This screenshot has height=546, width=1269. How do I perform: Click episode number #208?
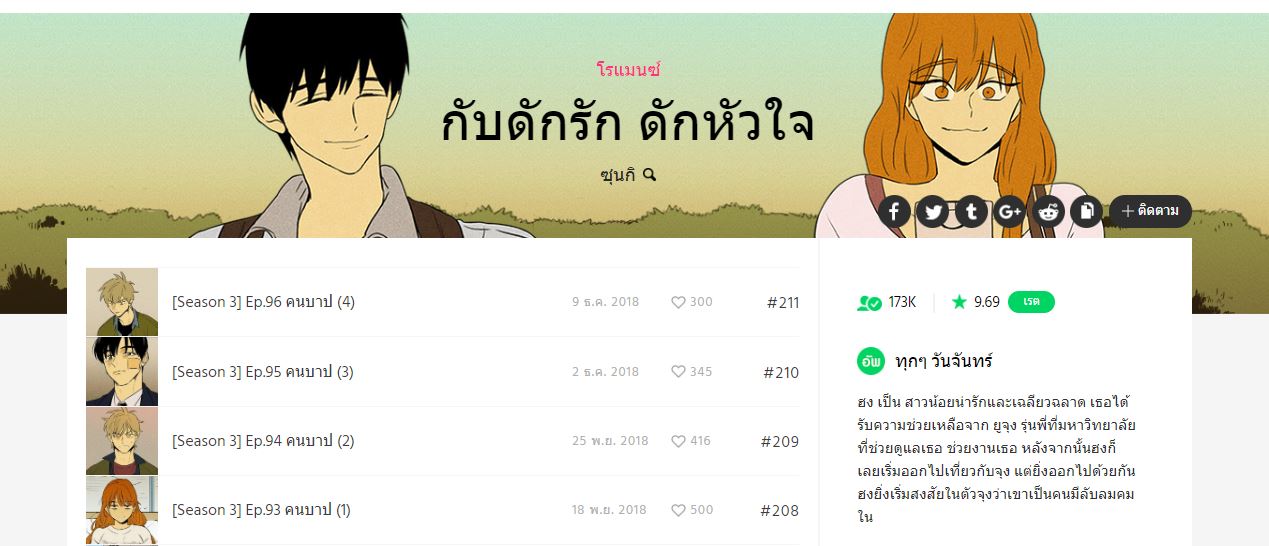click(779, 510)
